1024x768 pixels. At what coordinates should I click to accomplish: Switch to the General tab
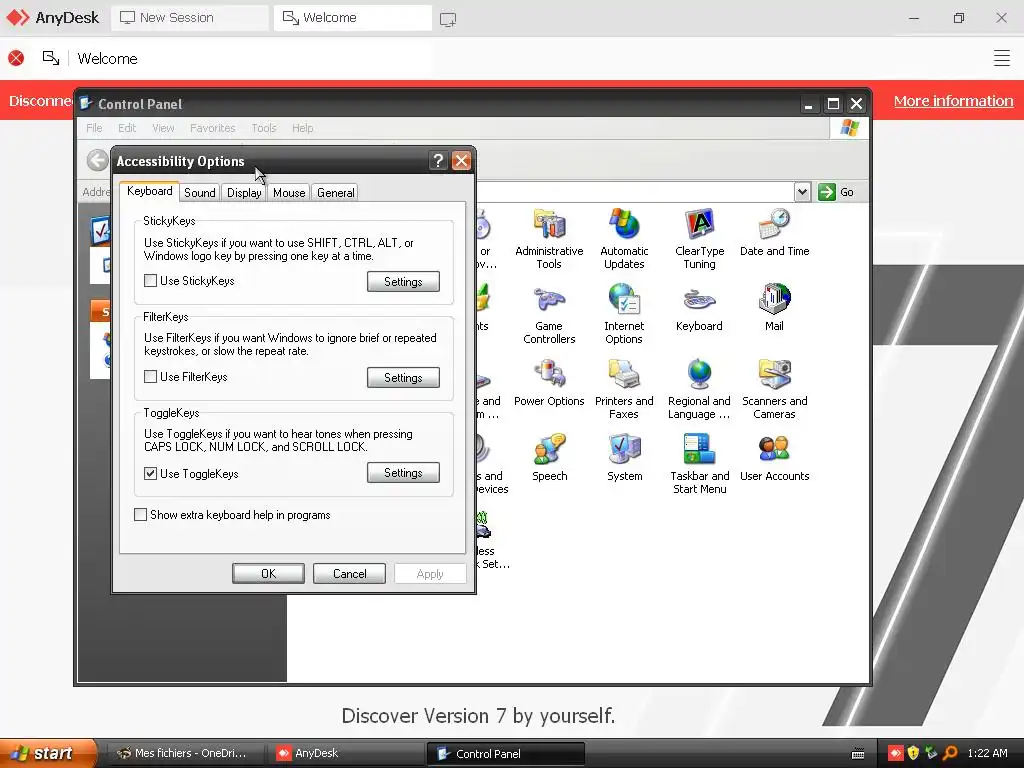[336, 193]
